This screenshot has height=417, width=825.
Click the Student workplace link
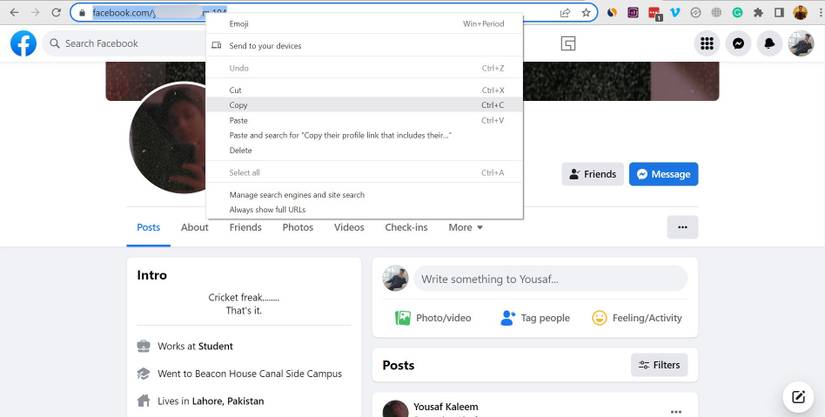point(215,346)
